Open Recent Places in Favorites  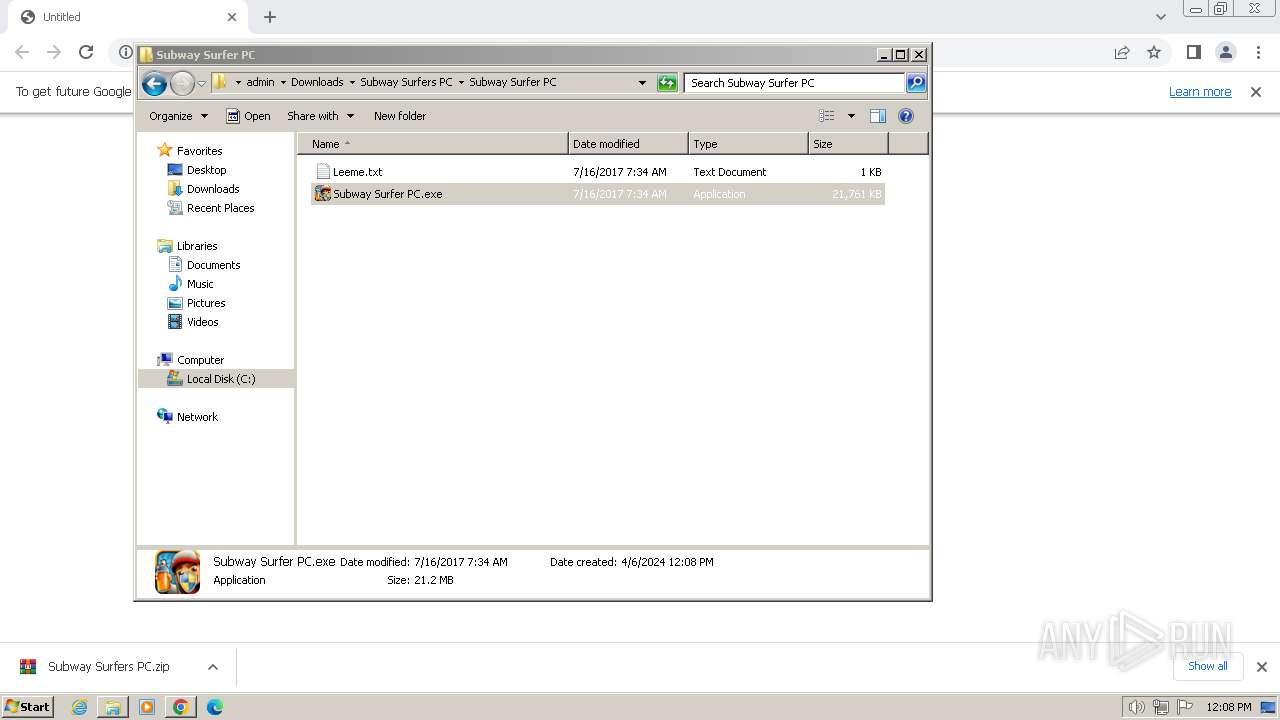220,208
